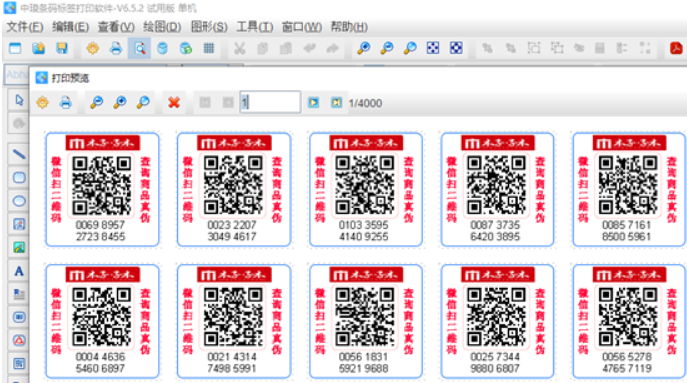Click label preview numbered 0025 7344
Viewport: 687px width, 383px height.
(497, 321)
